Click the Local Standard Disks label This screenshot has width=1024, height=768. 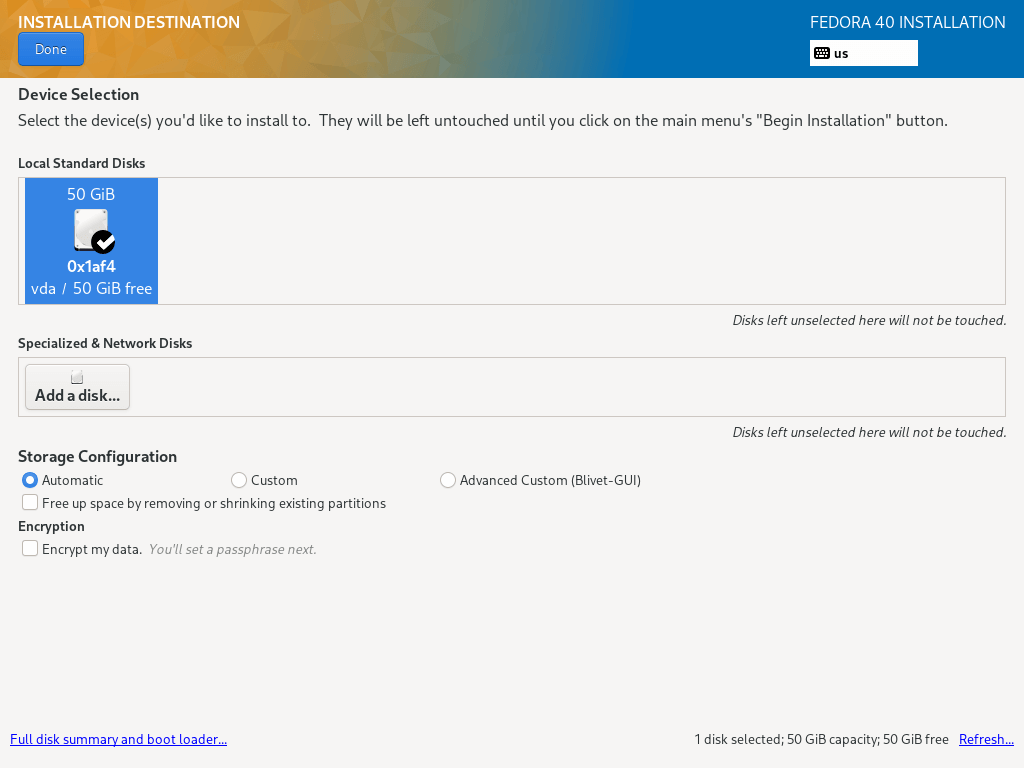(x=82, y=163)
